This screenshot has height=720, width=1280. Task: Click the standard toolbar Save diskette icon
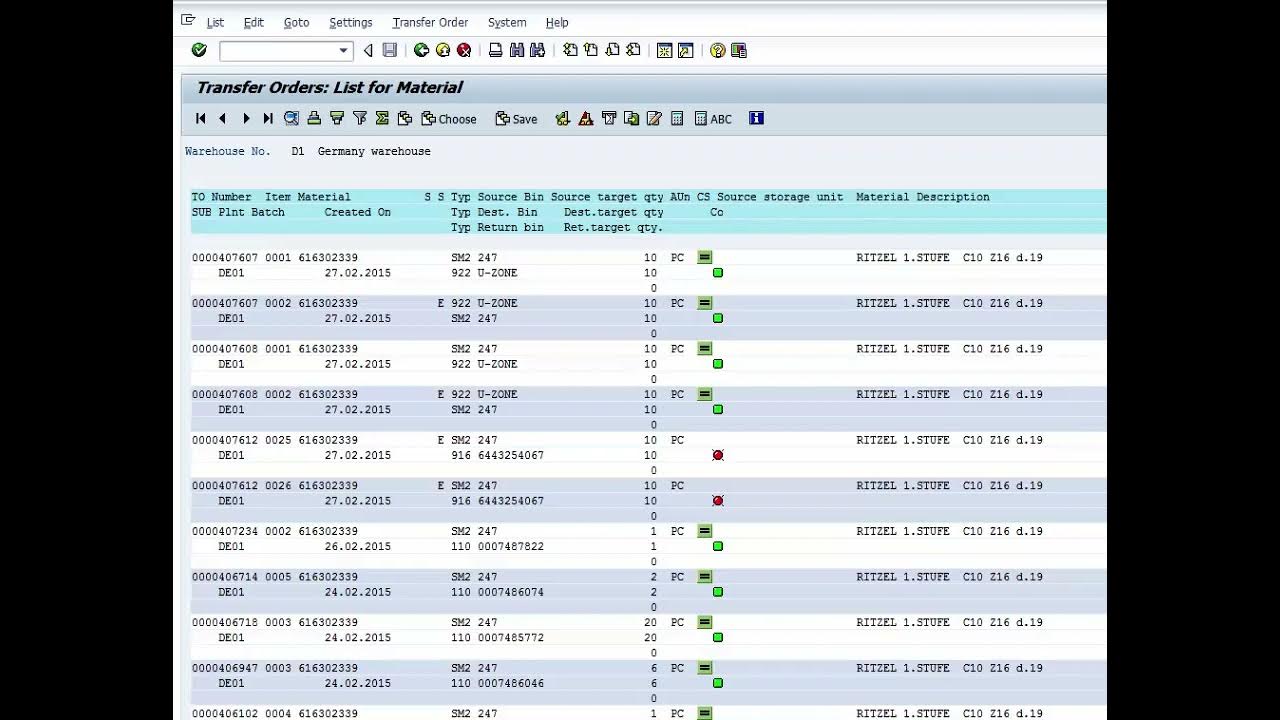click(390, 50)
